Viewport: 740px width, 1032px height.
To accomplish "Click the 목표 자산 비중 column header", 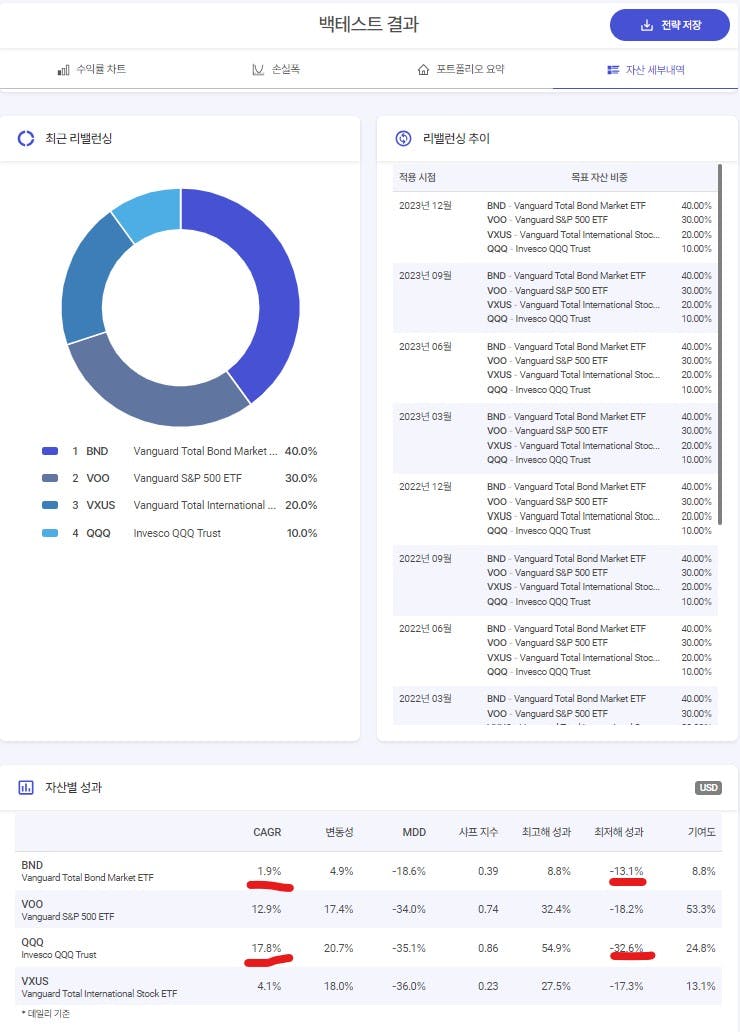I will pos(599,177).
